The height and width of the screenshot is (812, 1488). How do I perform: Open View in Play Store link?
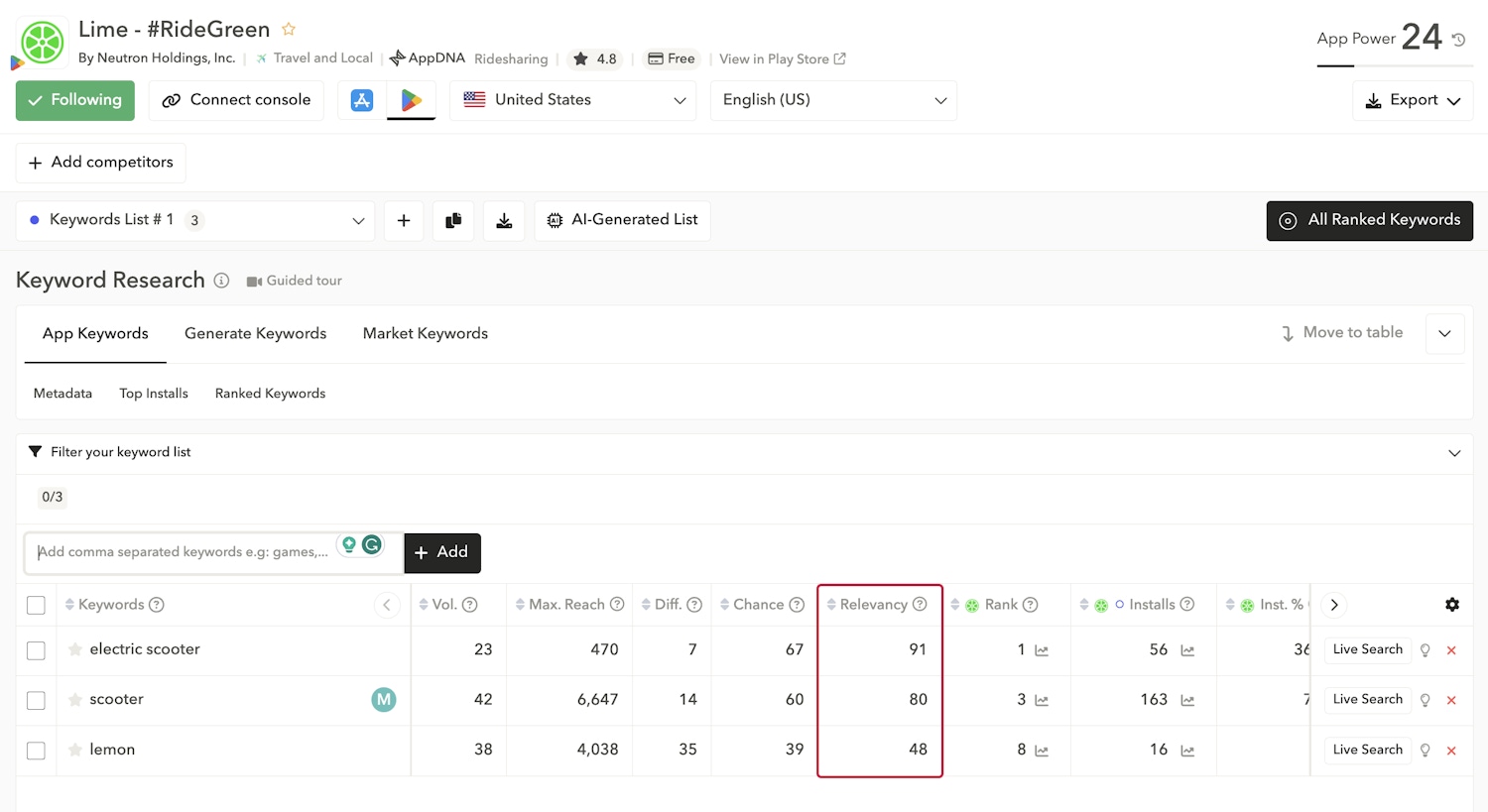783,59
